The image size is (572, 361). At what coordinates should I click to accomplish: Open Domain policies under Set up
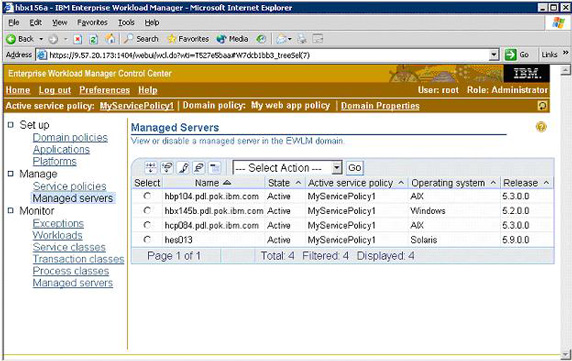pyautogui.click(x=70, y=137)
